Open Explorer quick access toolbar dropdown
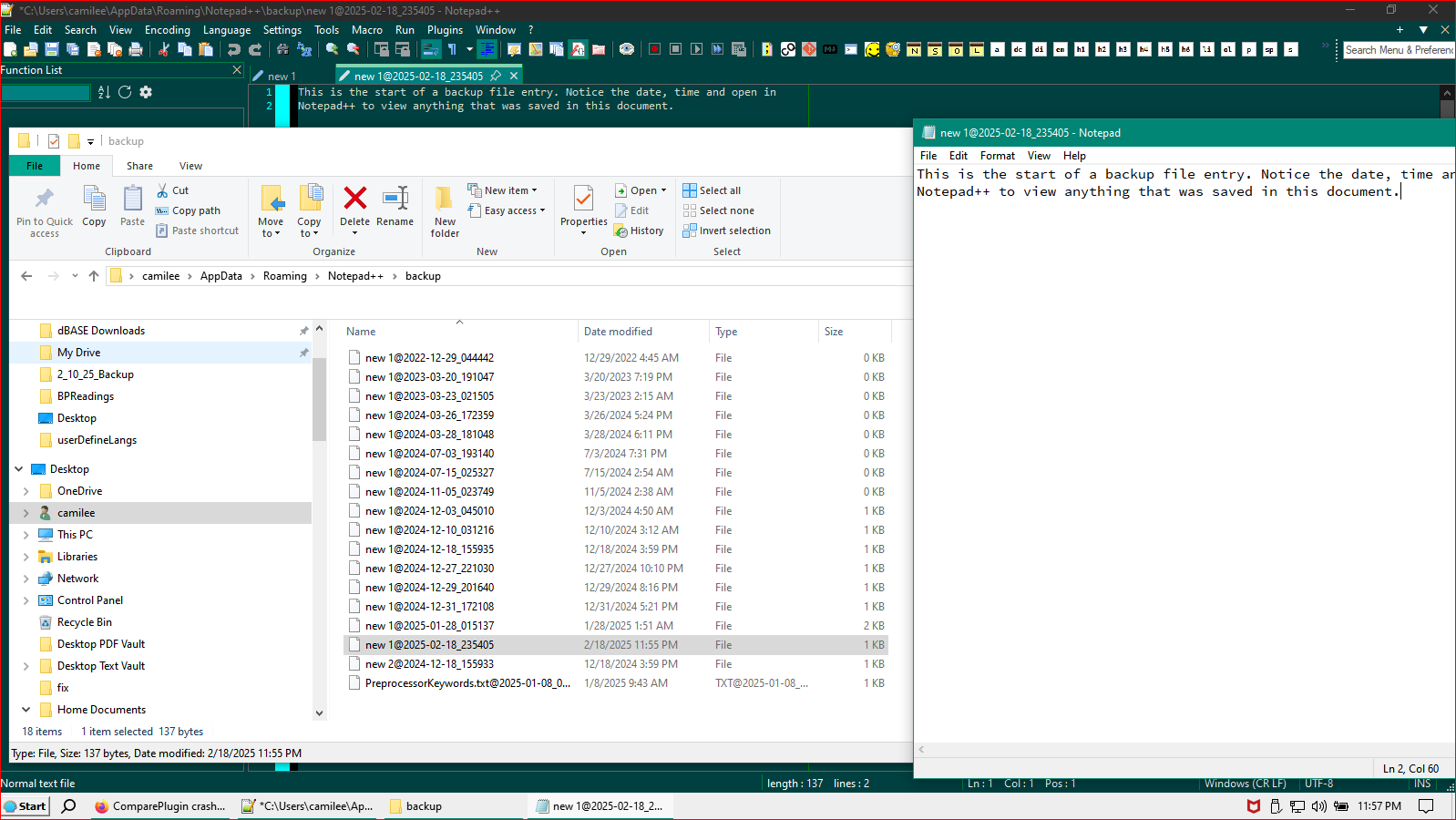 click(90, 141)
